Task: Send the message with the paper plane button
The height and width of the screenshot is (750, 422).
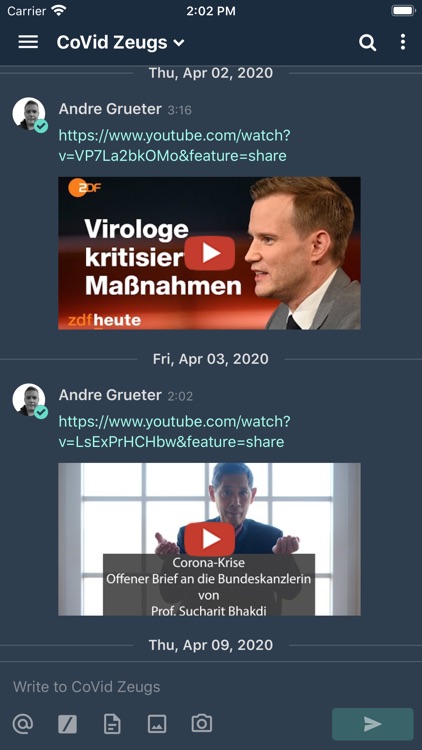Action: 373,724
